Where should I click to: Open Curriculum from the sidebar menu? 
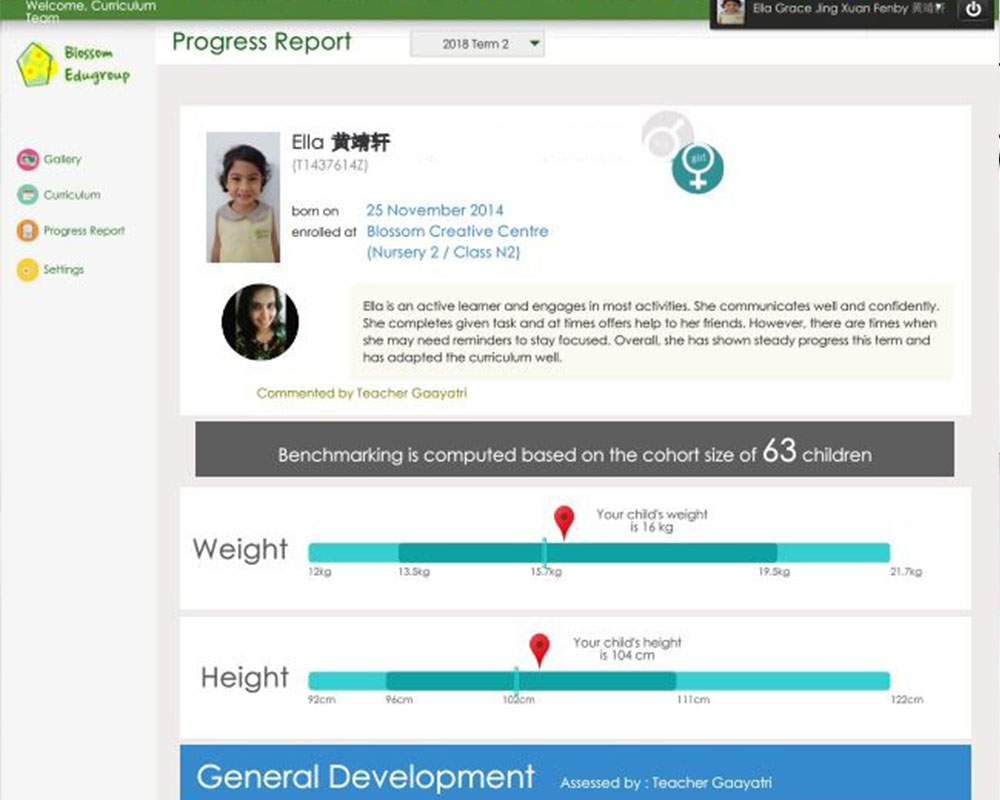71,195
